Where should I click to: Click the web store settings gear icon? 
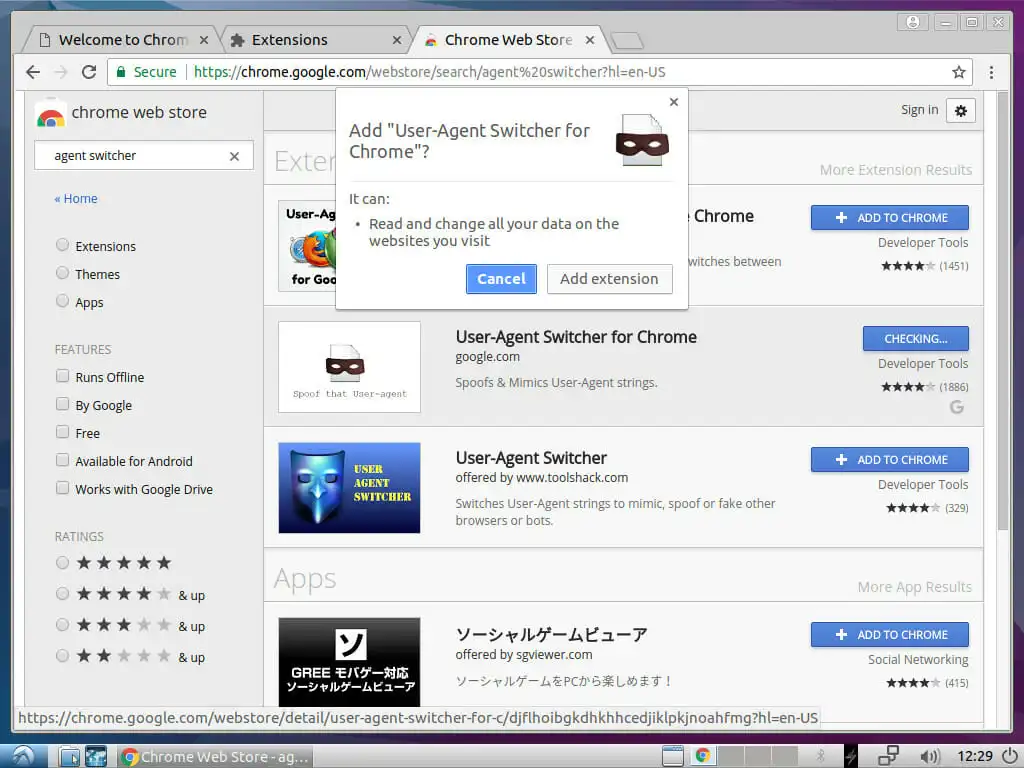[960, 110]
